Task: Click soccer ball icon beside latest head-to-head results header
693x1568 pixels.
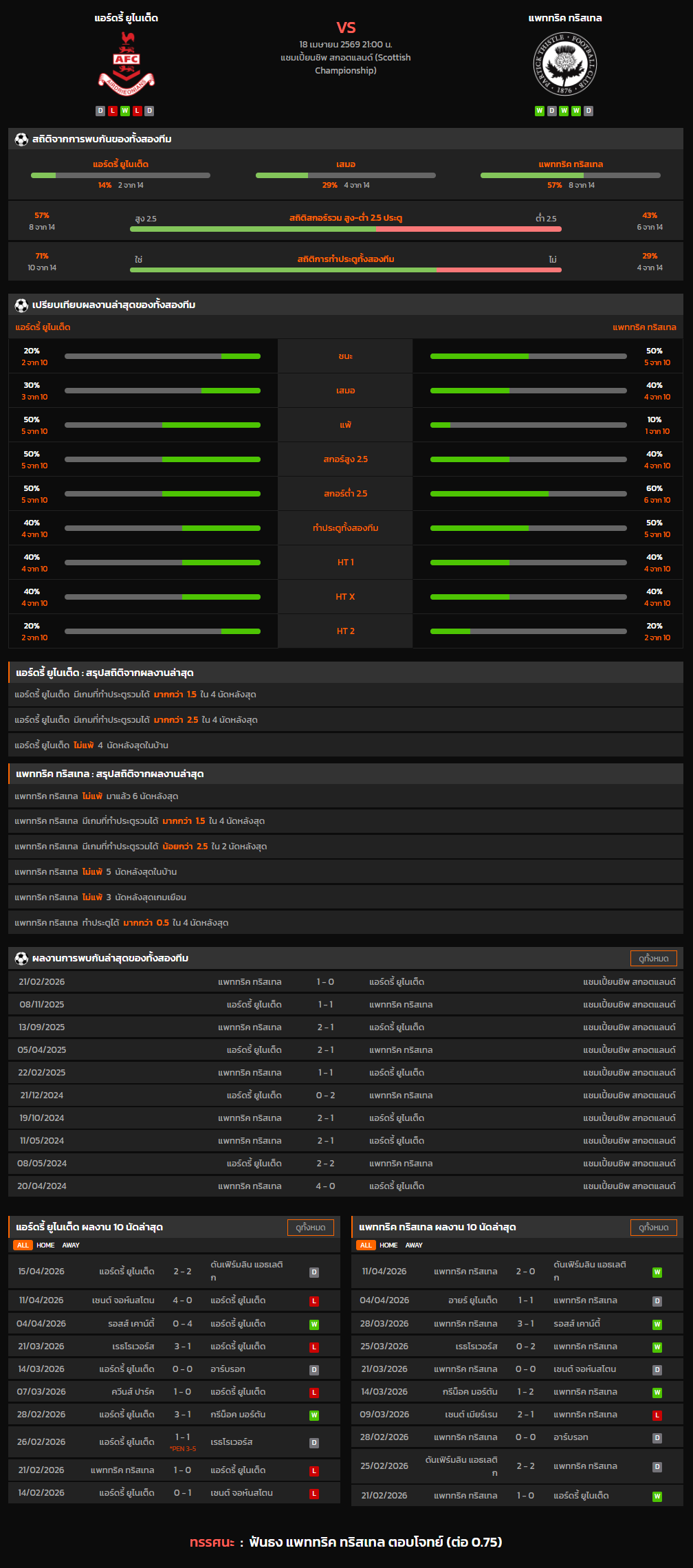Action: click(21, 959)
